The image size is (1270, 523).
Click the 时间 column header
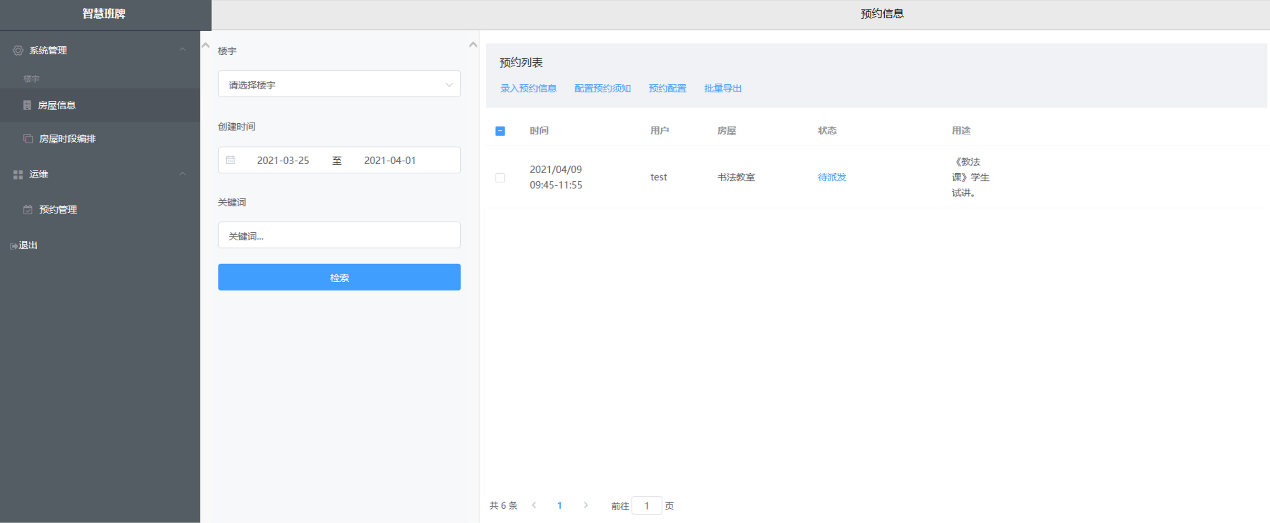click(539, 131)
